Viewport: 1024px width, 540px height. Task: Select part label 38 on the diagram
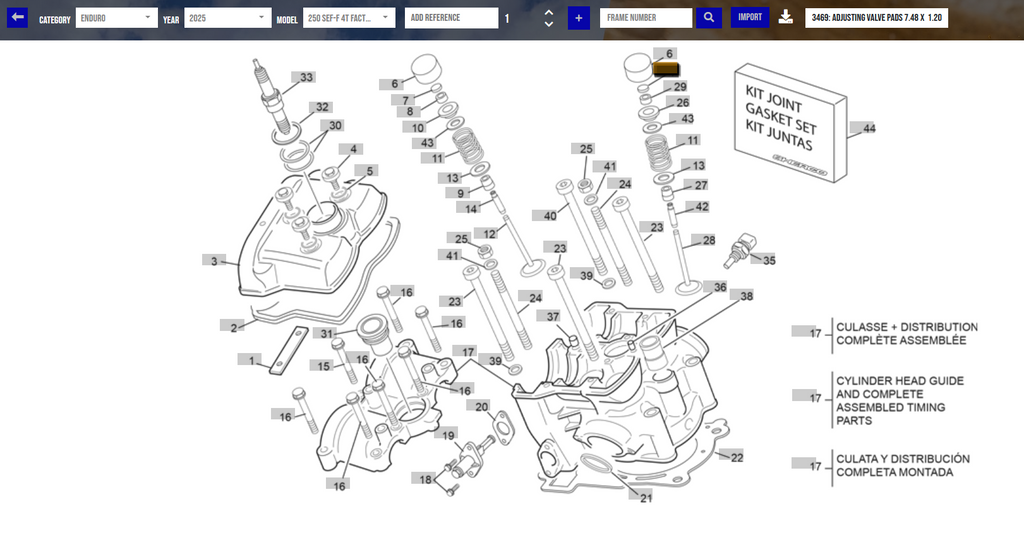coord(743,296)
